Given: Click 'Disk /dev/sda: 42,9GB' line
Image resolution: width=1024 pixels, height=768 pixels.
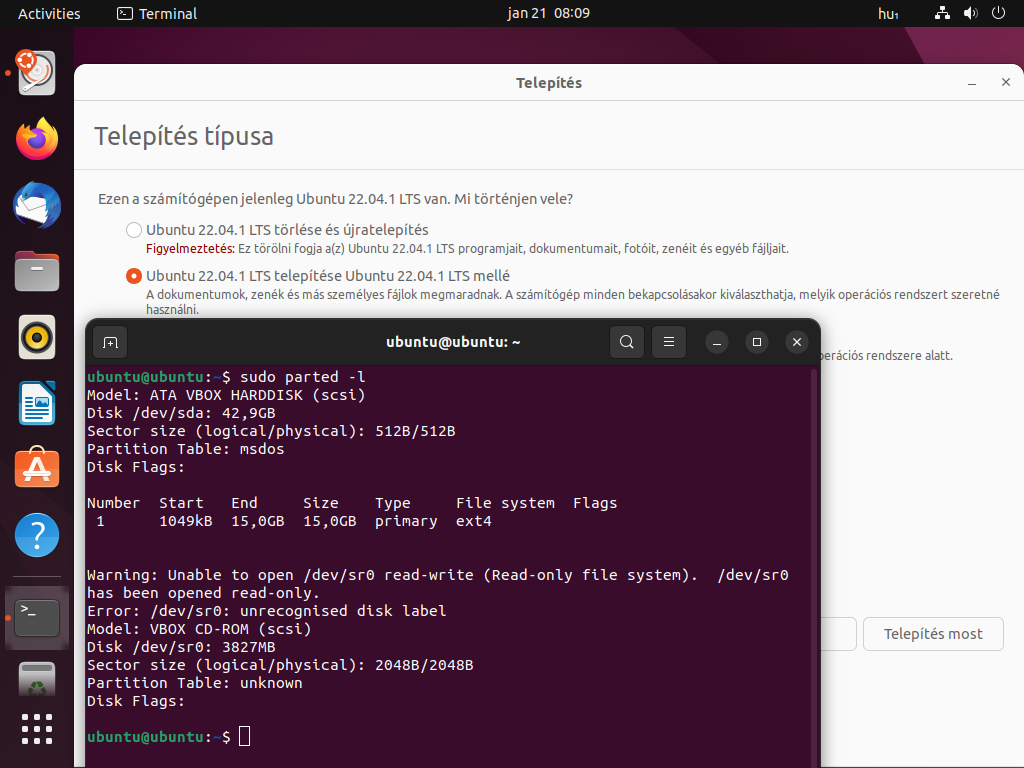Looking at the screenshot, I should pyautogui.click(x=181, y=413).
